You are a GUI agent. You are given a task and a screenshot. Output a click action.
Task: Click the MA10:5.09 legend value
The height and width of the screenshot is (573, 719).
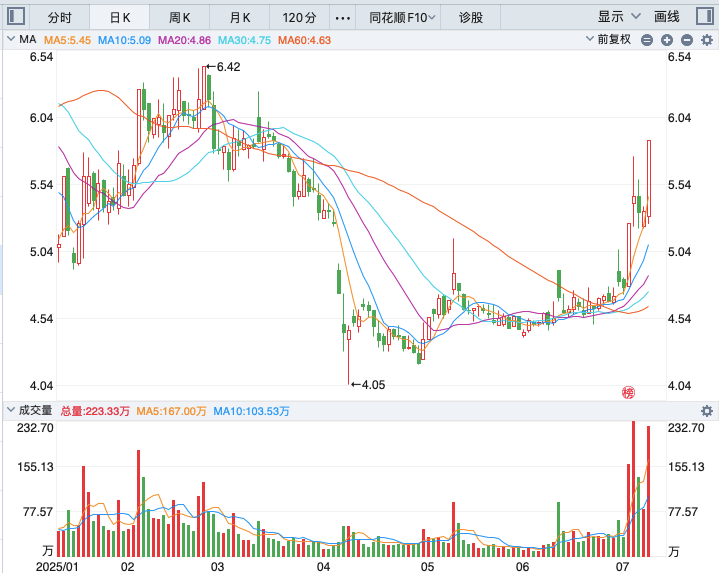click(124, 40)
